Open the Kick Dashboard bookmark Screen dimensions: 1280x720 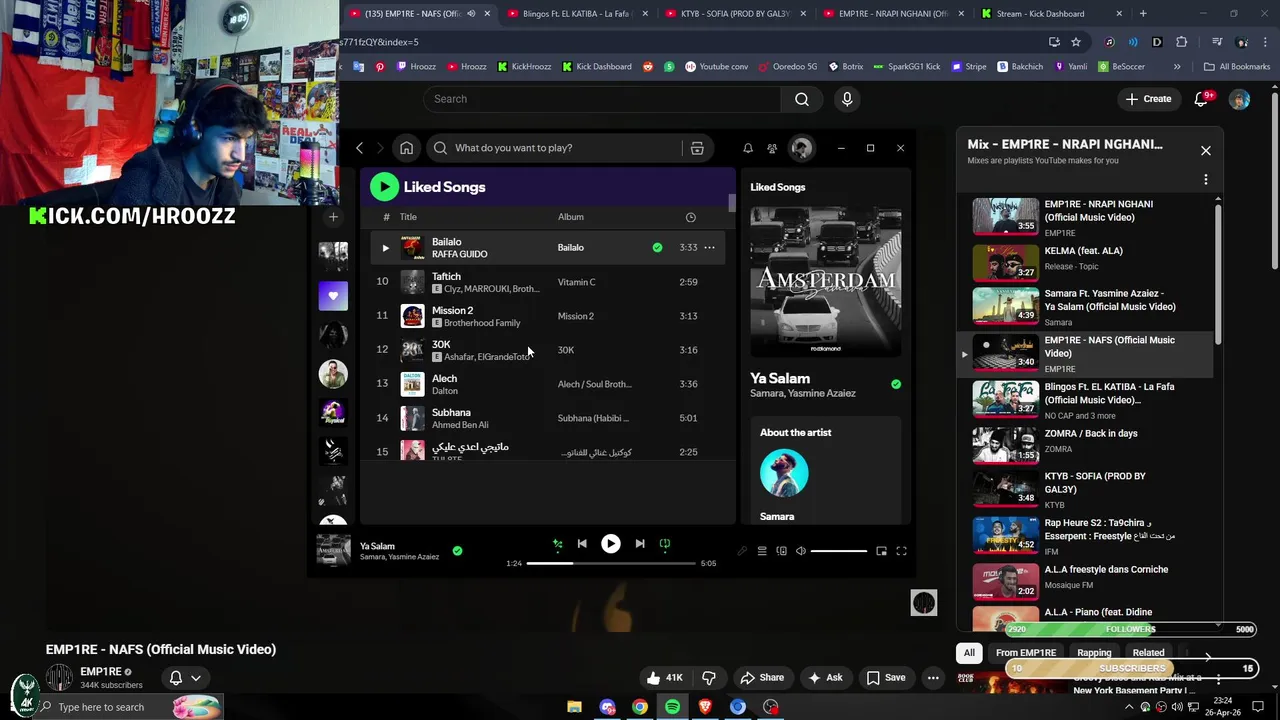click(597, 67)
